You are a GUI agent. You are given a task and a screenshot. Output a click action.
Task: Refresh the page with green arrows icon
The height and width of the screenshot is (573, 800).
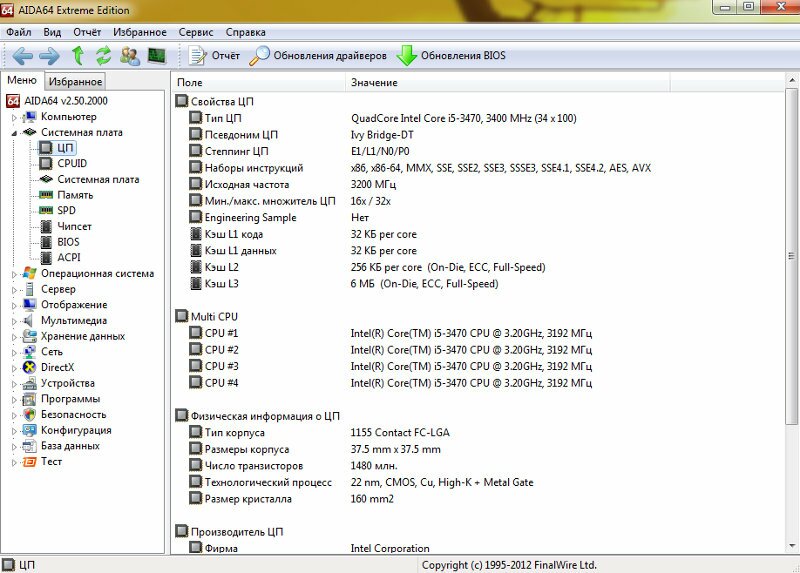coord(104,55)
